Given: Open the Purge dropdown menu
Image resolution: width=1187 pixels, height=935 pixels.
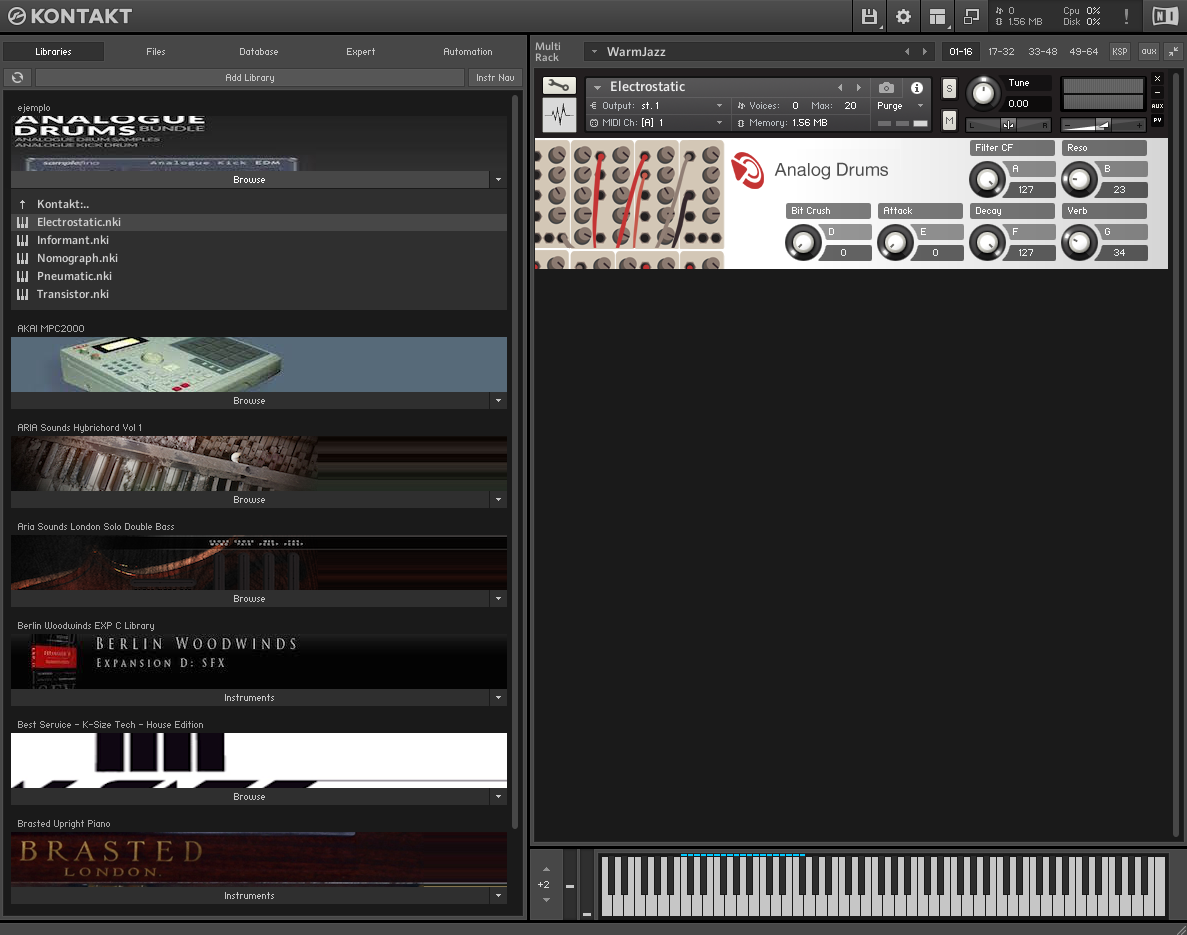Looking at the screenshot, I should tap(900, 106).
